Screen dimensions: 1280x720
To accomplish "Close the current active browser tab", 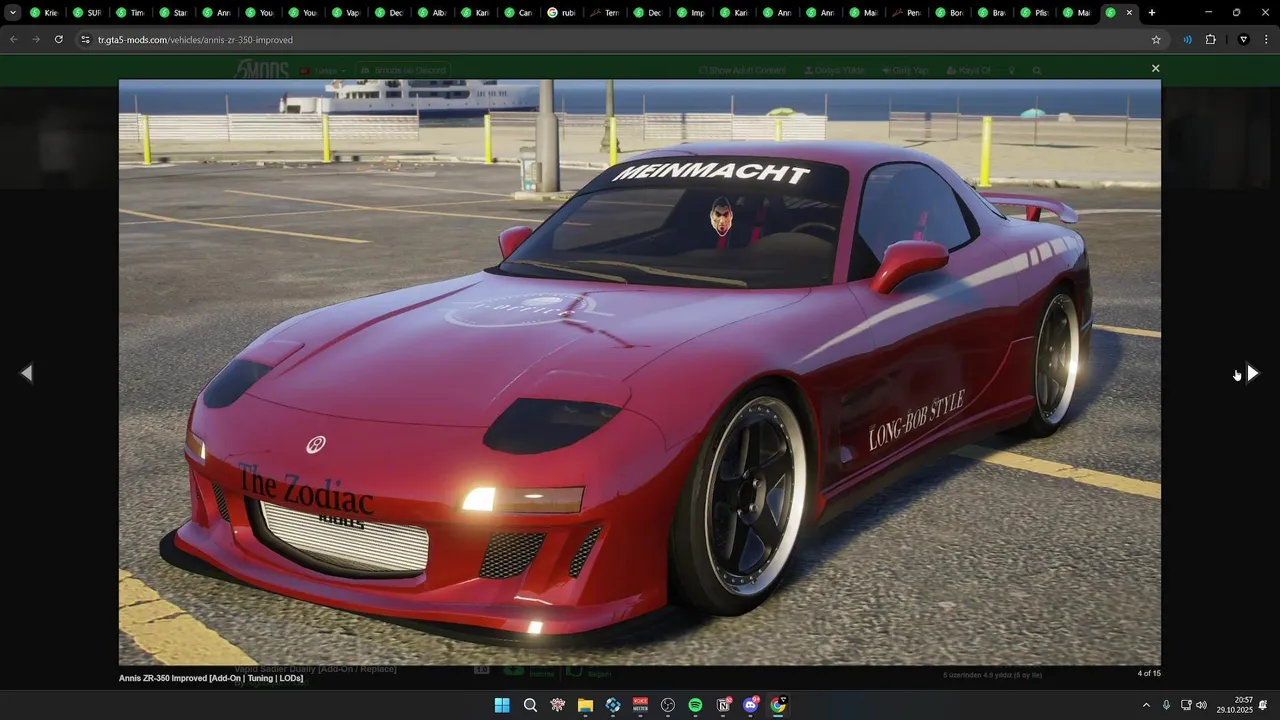I will tap(1129, 13).
